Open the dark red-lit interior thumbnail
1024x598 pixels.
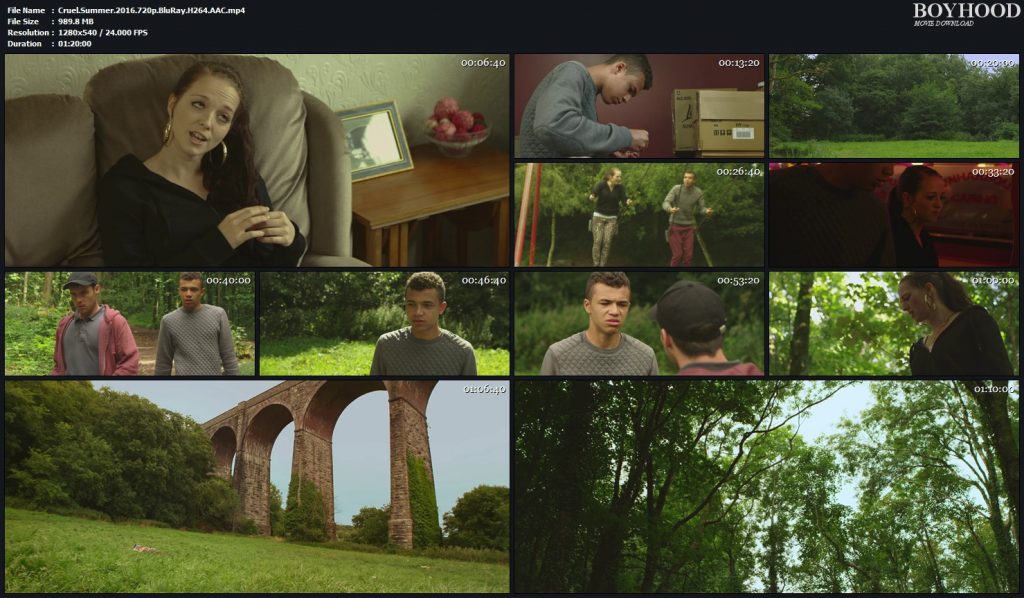[x=894, y=214]
